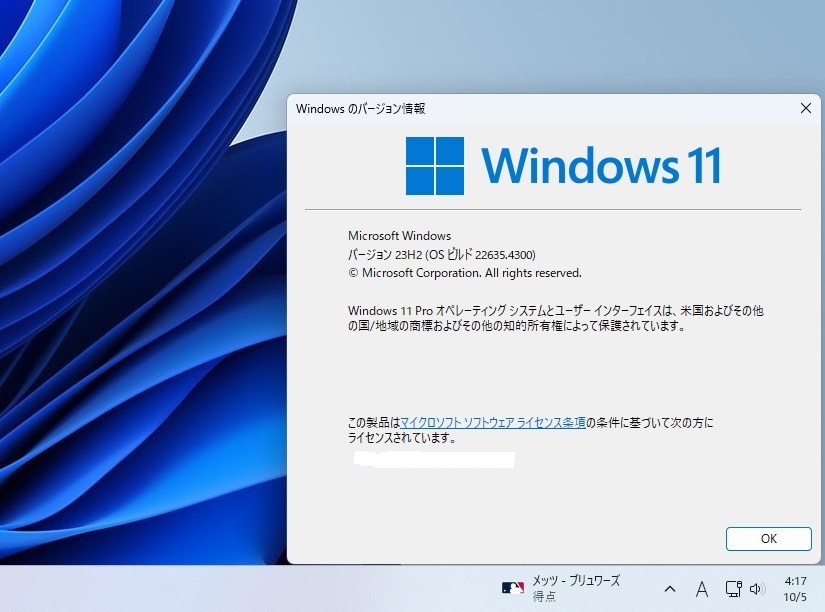Viewport: 825px width, 612px height.
Task: Open the network status tray icon
Action: (x=733, y=589)
